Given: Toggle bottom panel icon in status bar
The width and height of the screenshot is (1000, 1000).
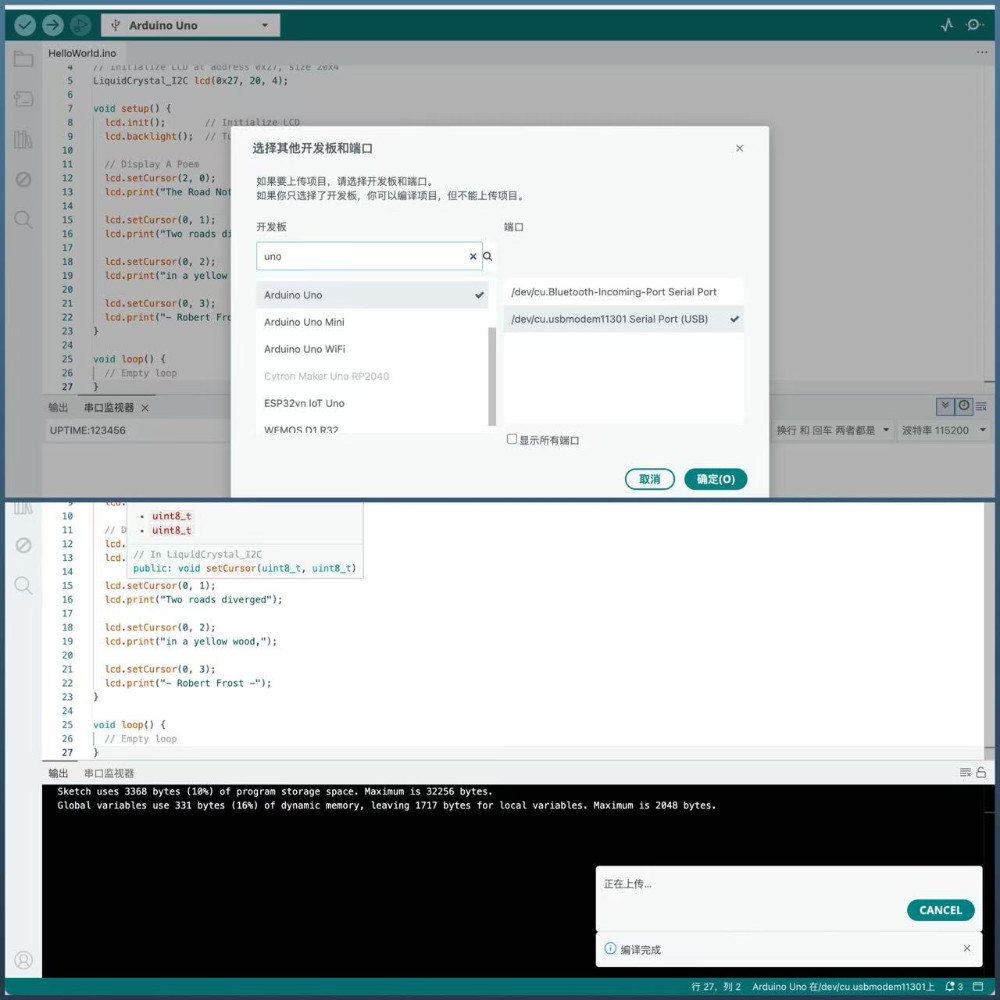Looking at the screenshot, I should (x=978, y=987).
